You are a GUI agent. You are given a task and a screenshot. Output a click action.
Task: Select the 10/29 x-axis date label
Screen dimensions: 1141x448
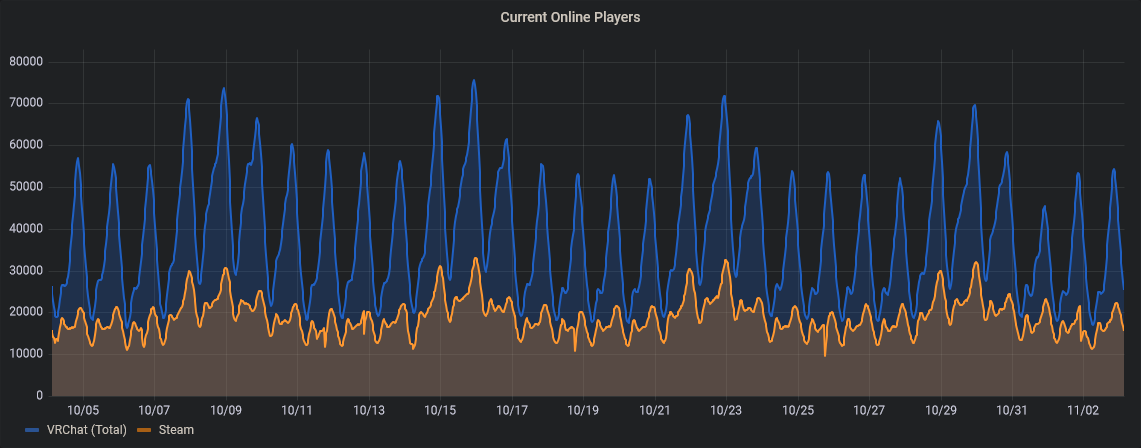(x=940, y=410)
